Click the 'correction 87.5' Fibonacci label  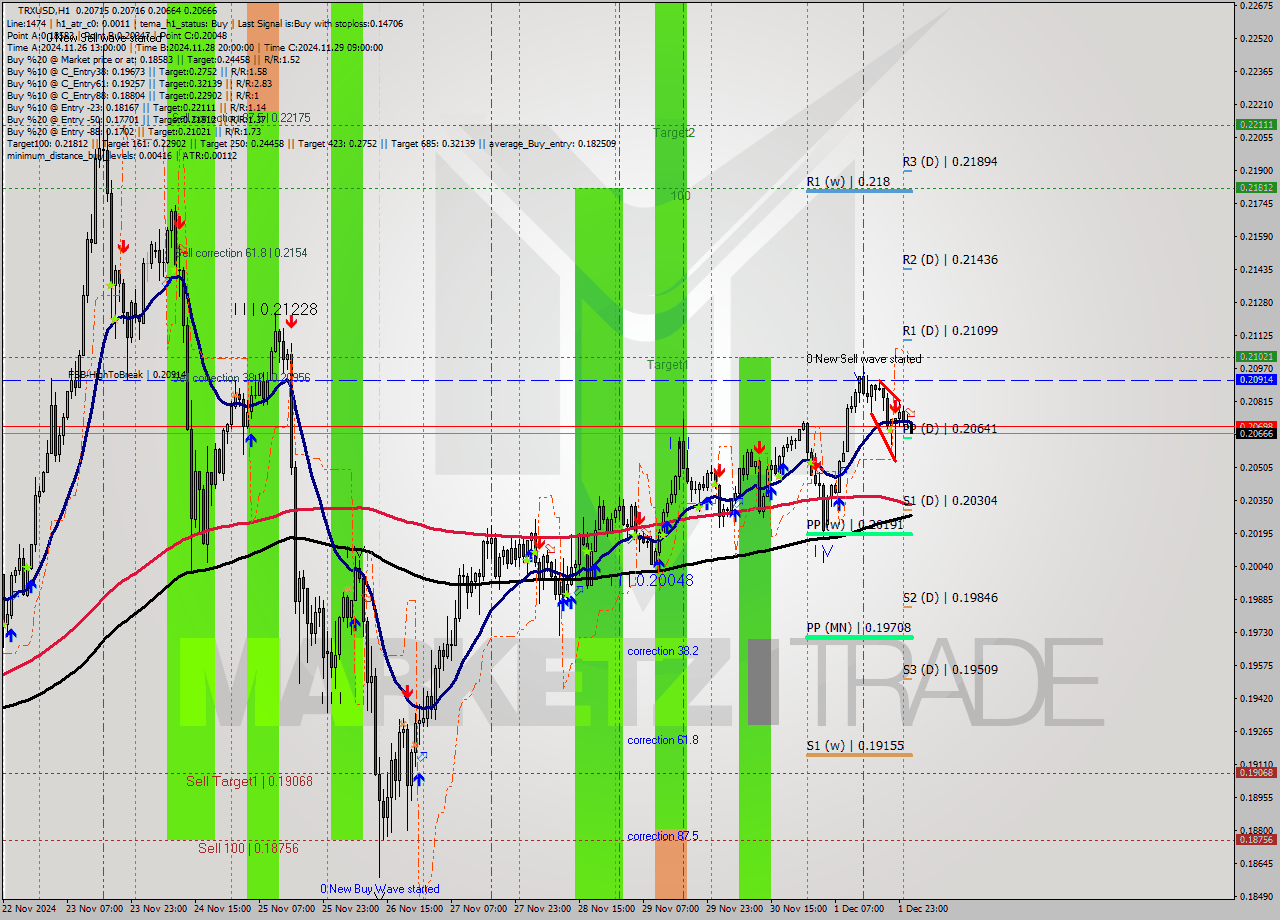(x=663, y=836)
